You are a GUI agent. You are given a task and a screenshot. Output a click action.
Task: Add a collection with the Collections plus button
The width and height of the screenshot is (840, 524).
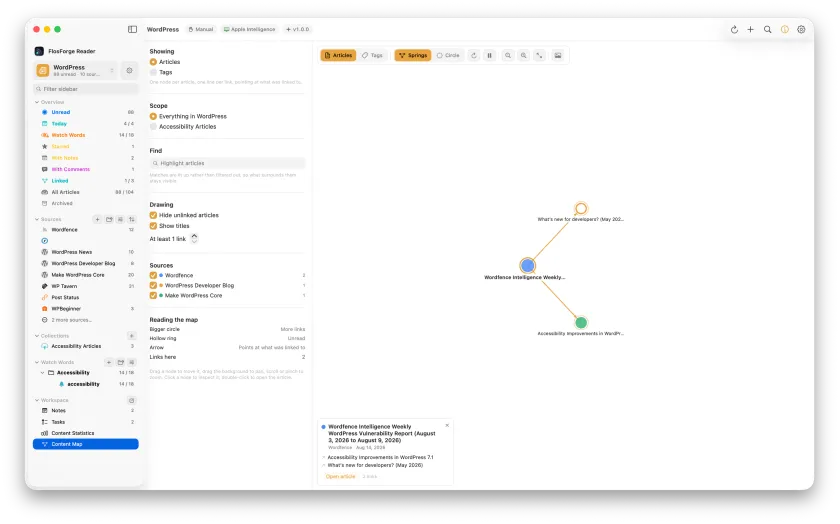(132, 336)
